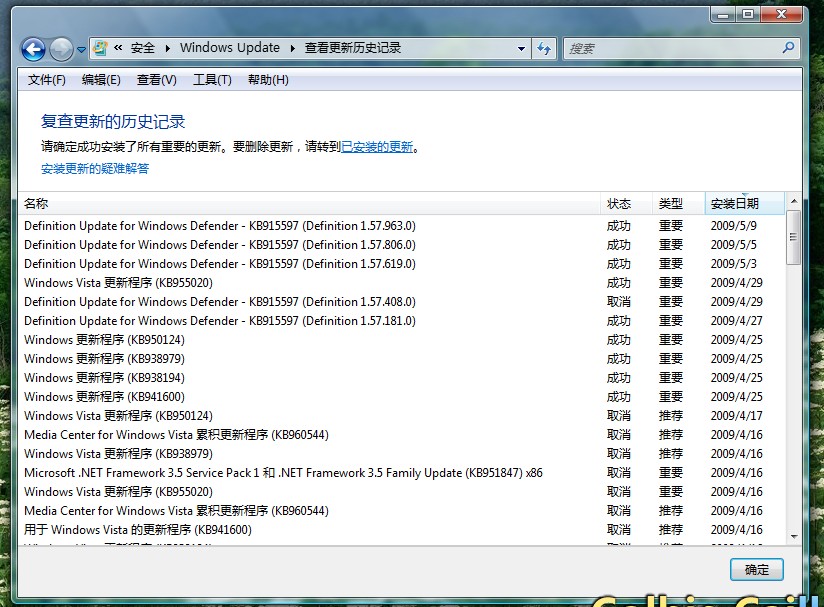The height and width of the screenshot is (607, 824).
Task: Sort by the 名称 column header
Action: 310,203
